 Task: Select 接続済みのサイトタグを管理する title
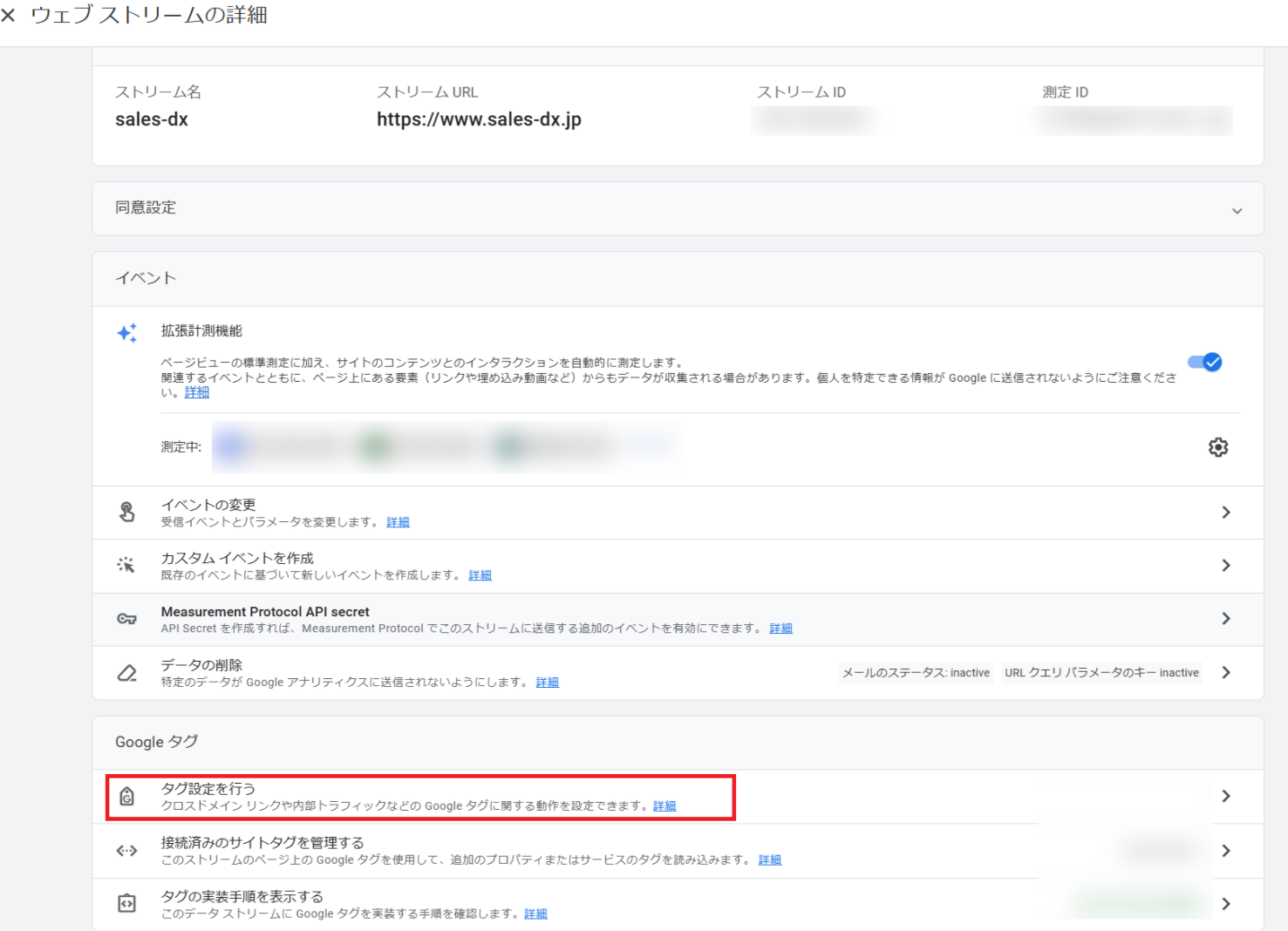(262, 842)
